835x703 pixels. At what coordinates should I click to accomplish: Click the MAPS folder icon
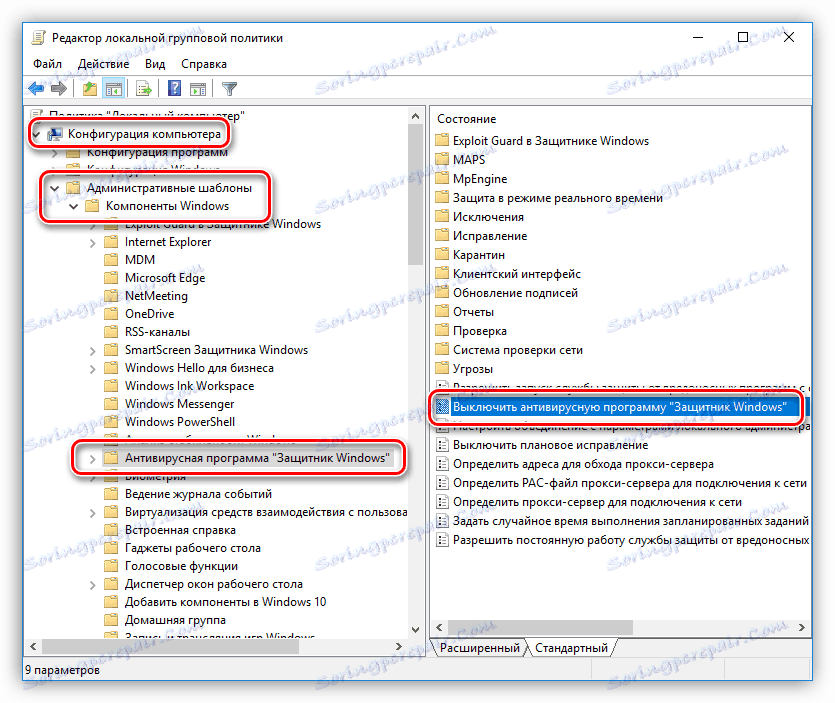442,159
